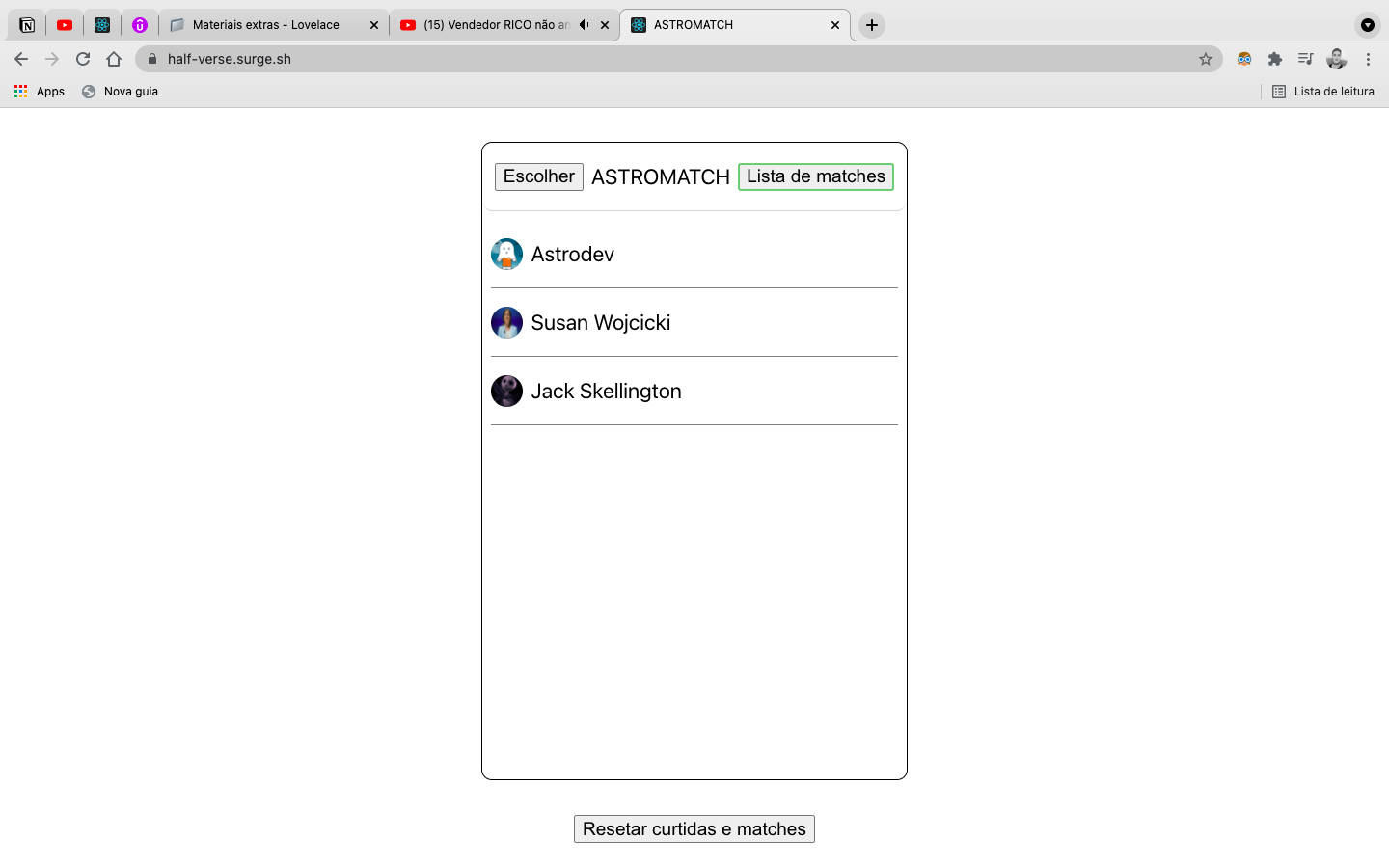The height and width of the screenshot is (868, 1389).
Task: Select Susan Wojcicki profile avatar
Action: tap(506, 322)
